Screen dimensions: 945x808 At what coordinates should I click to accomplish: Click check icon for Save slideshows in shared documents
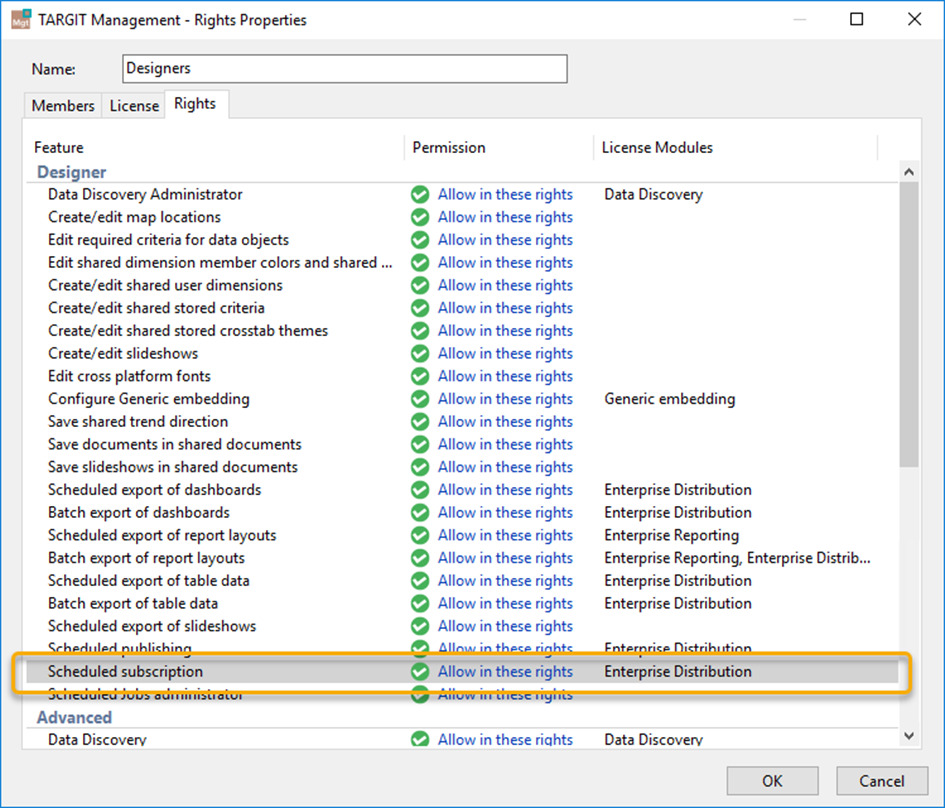420,467
